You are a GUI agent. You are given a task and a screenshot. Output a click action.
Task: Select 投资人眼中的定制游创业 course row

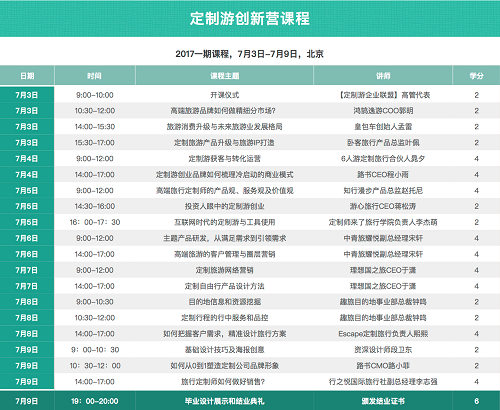tap(250, 206)
